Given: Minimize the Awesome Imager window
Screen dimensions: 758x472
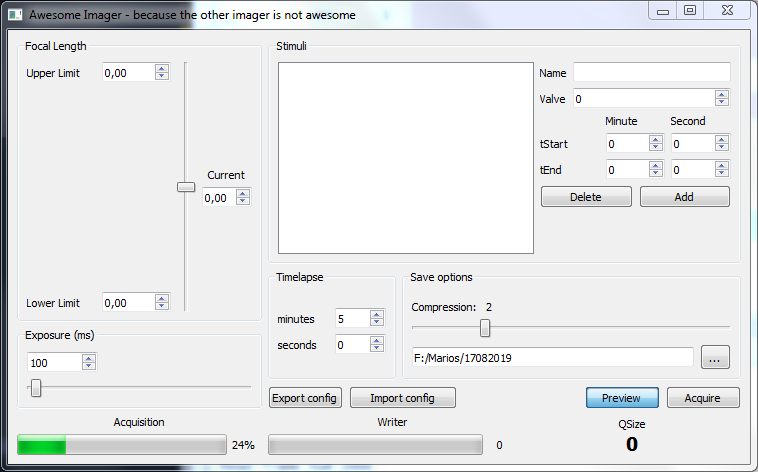Looking at the screenshot, I should pyautogui.click(x=662, y=11).
